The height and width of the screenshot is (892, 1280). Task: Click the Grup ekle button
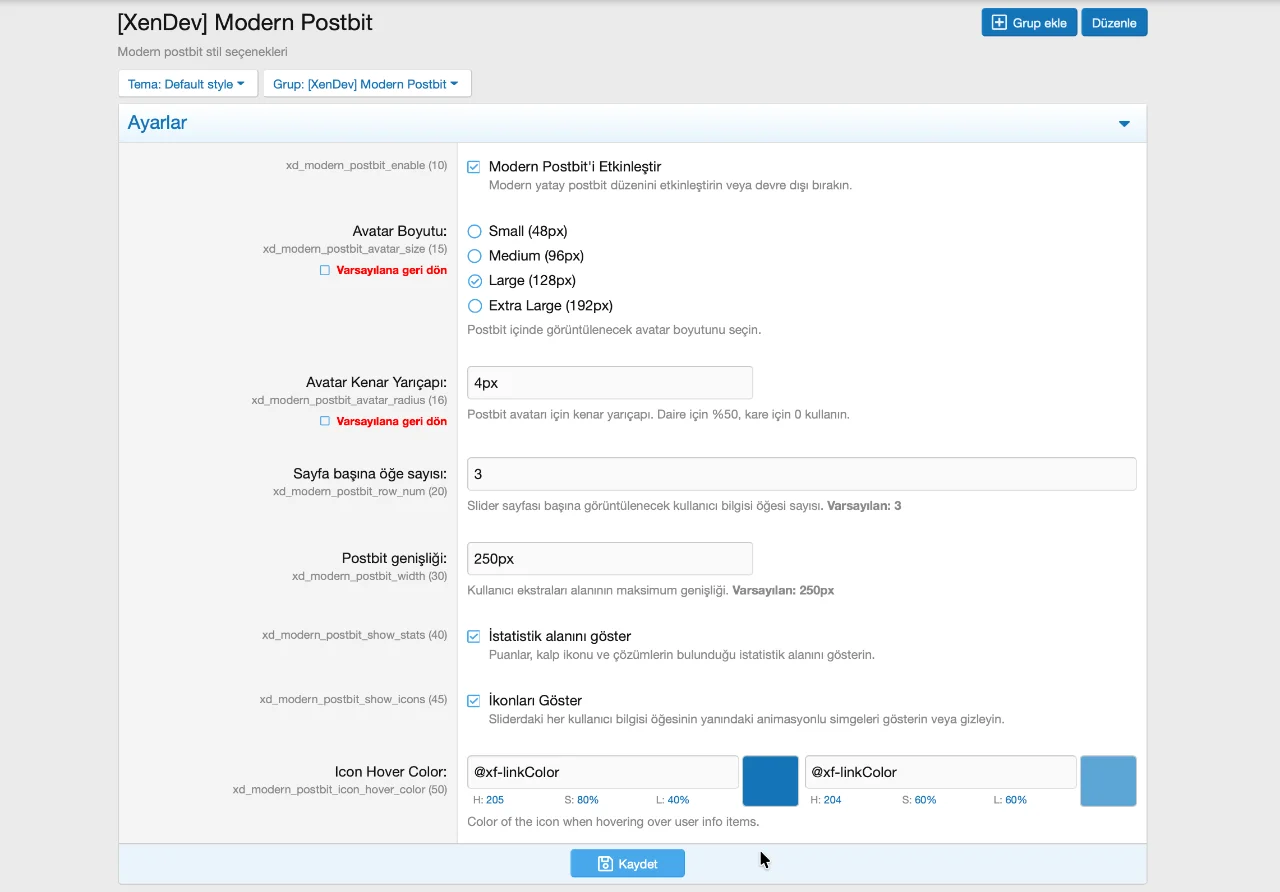(x=1028, y=23)
